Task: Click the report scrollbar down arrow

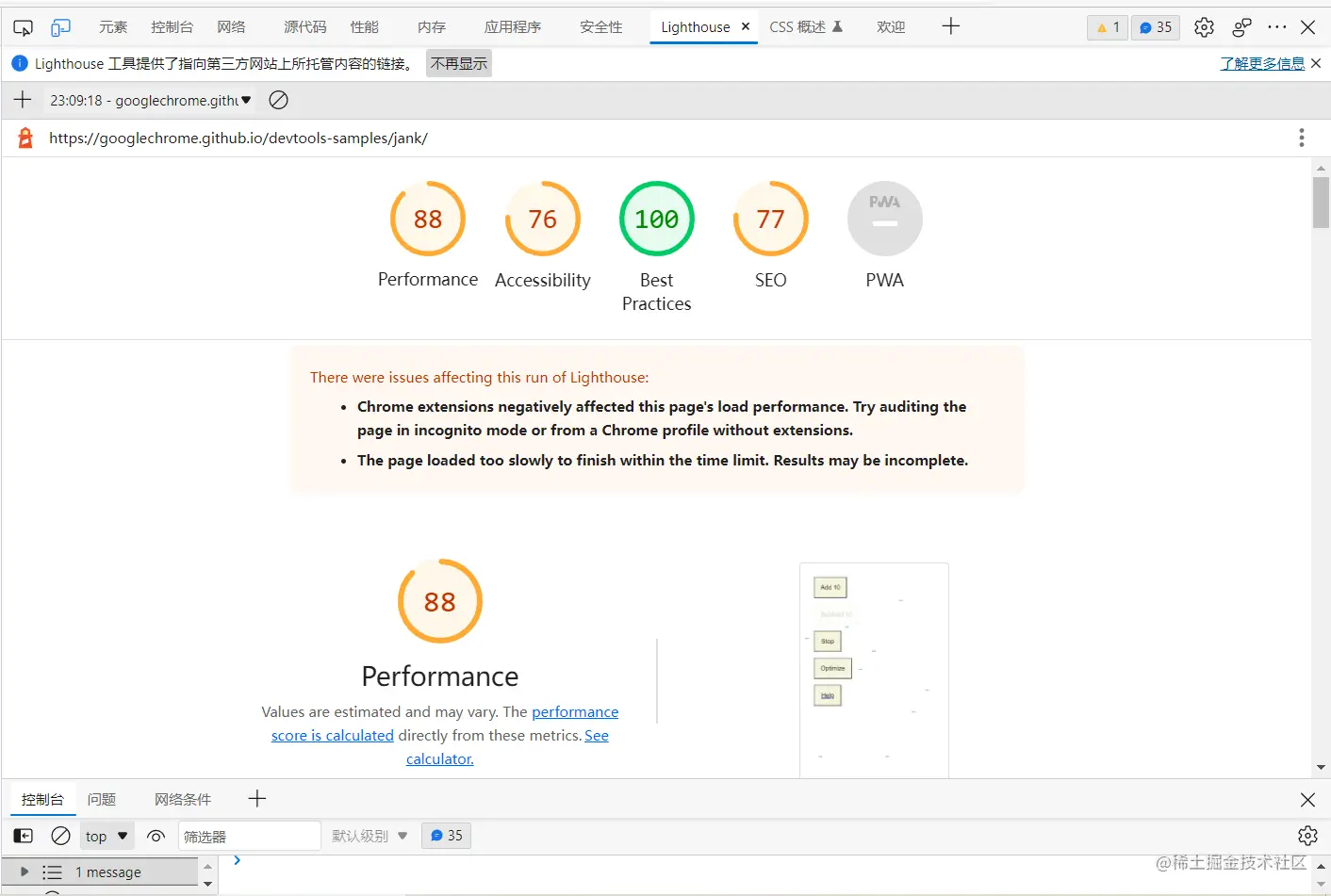Action: (1321, 768)
